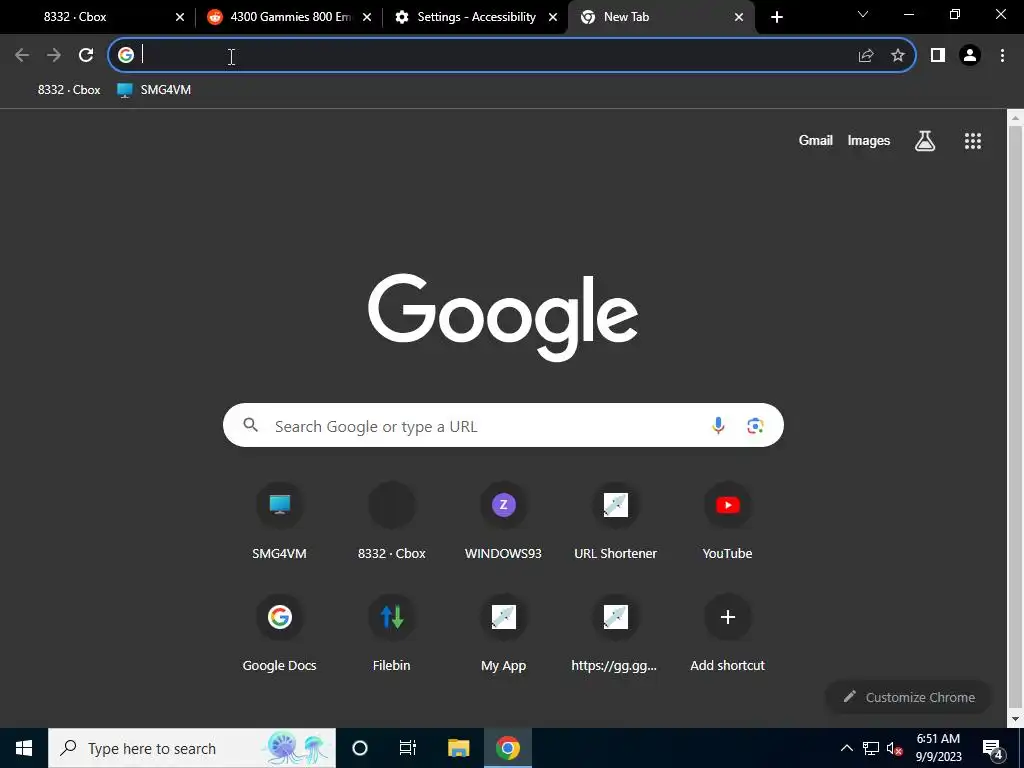Open the WINDOWS93 shortcut tile

[504, 522]
